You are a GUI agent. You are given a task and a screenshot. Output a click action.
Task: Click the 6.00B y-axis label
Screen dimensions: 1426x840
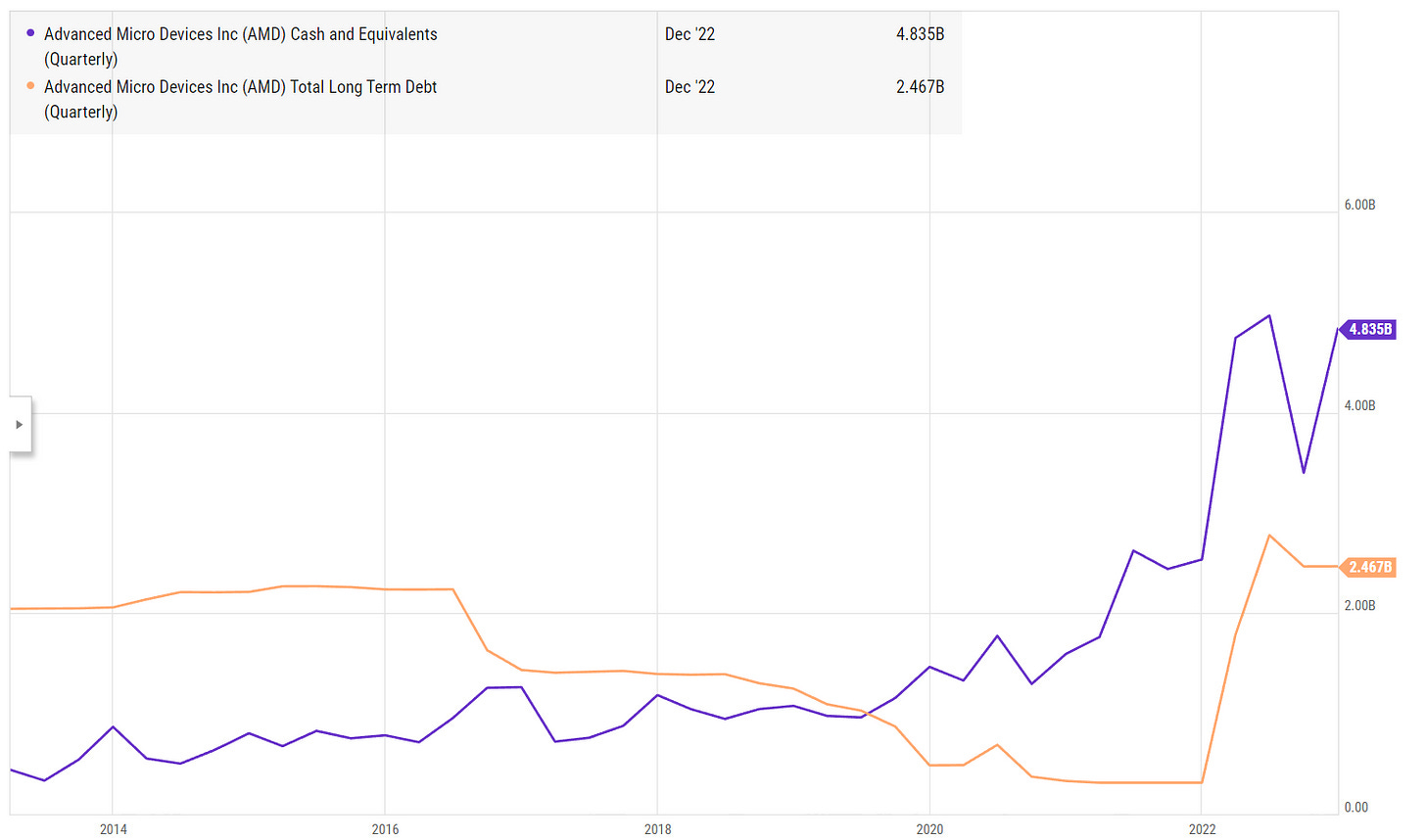coord(1359,205)
